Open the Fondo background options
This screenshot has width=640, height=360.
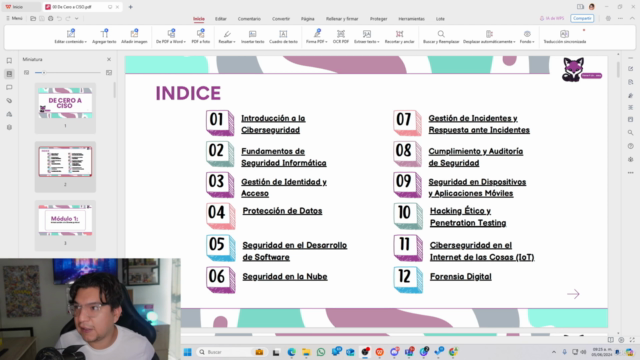pos(527,36)
